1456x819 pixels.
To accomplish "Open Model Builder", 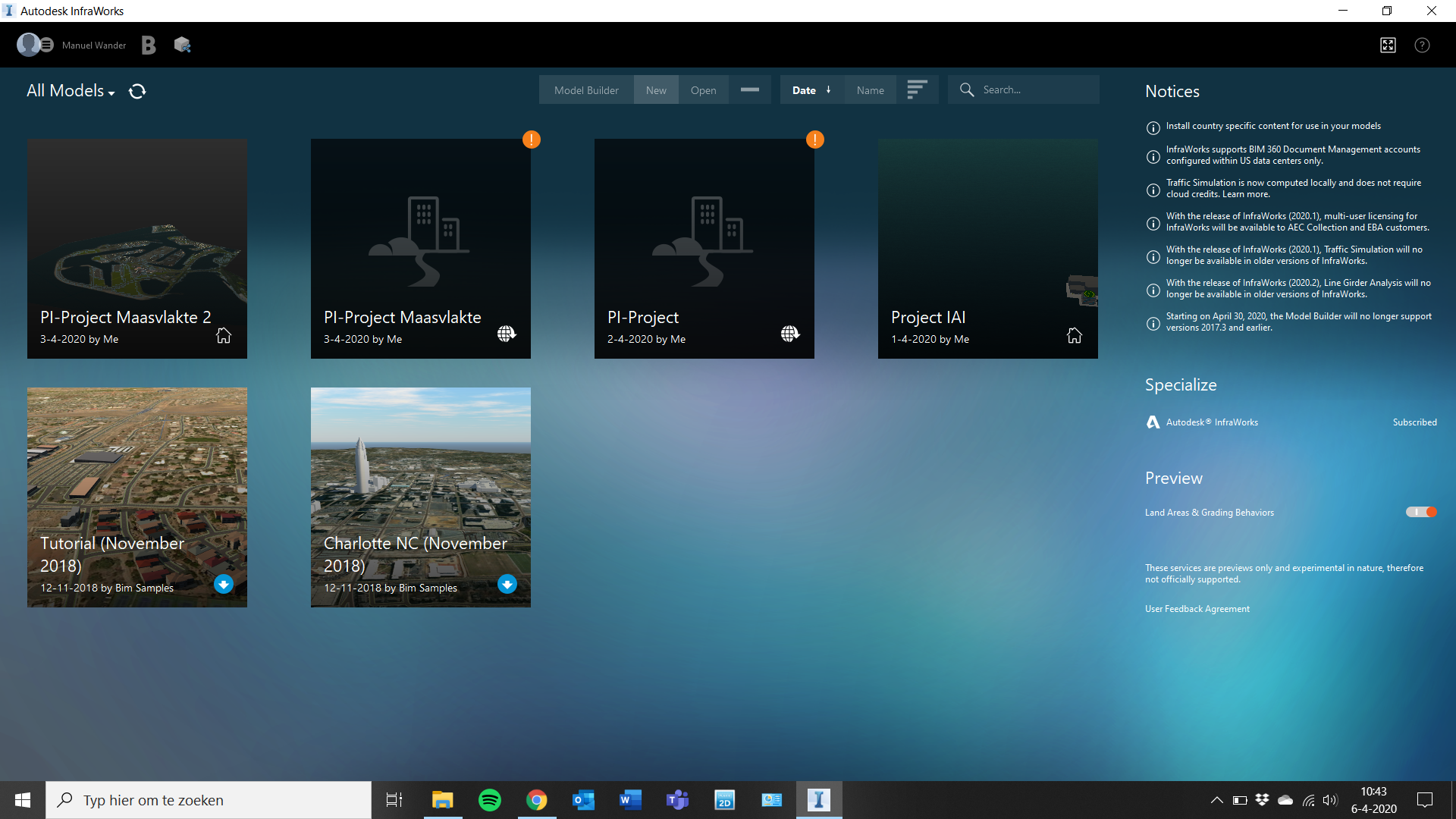I will pos(585,89).
